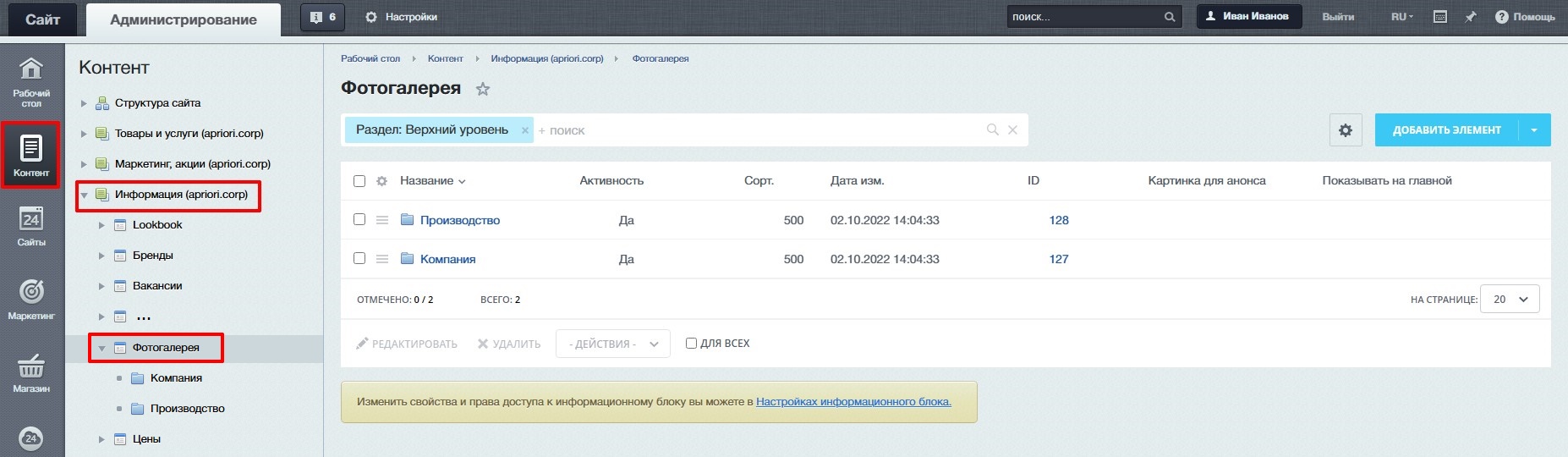Go to Контент breadcrumb
This screenshot has height=457, width=1568.
445,58
